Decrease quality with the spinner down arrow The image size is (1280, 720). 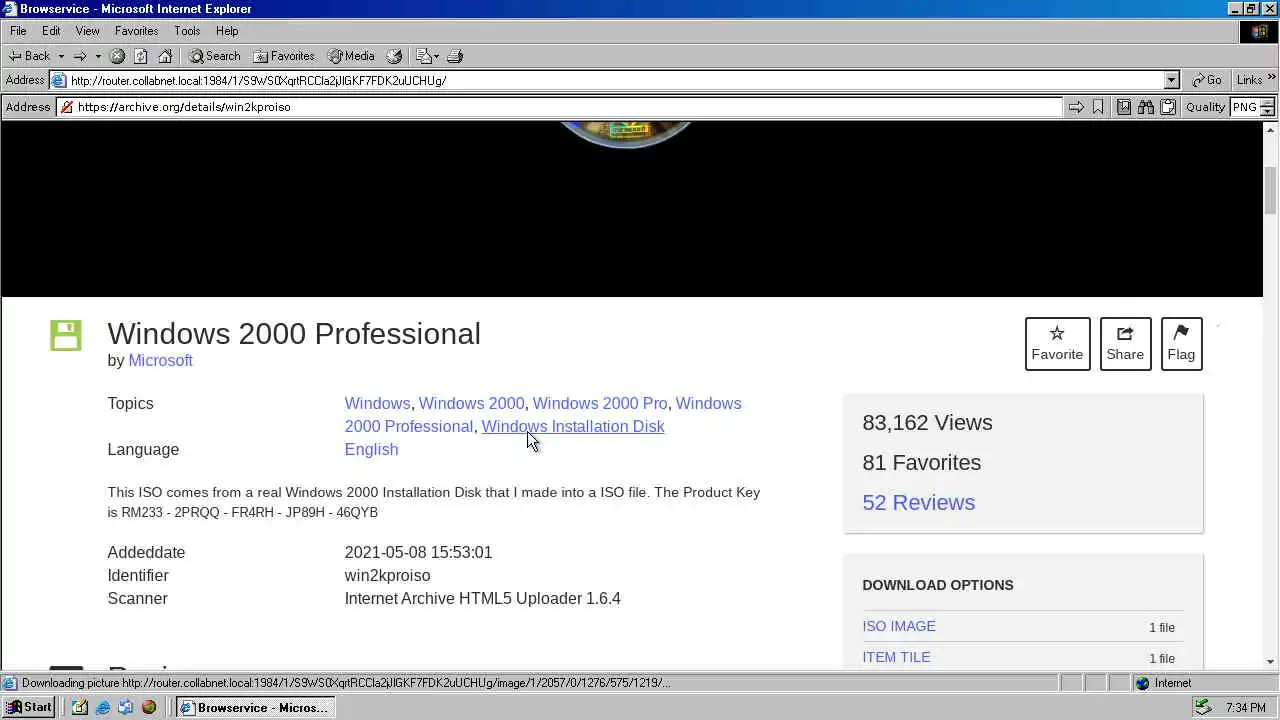point(1268,112)
